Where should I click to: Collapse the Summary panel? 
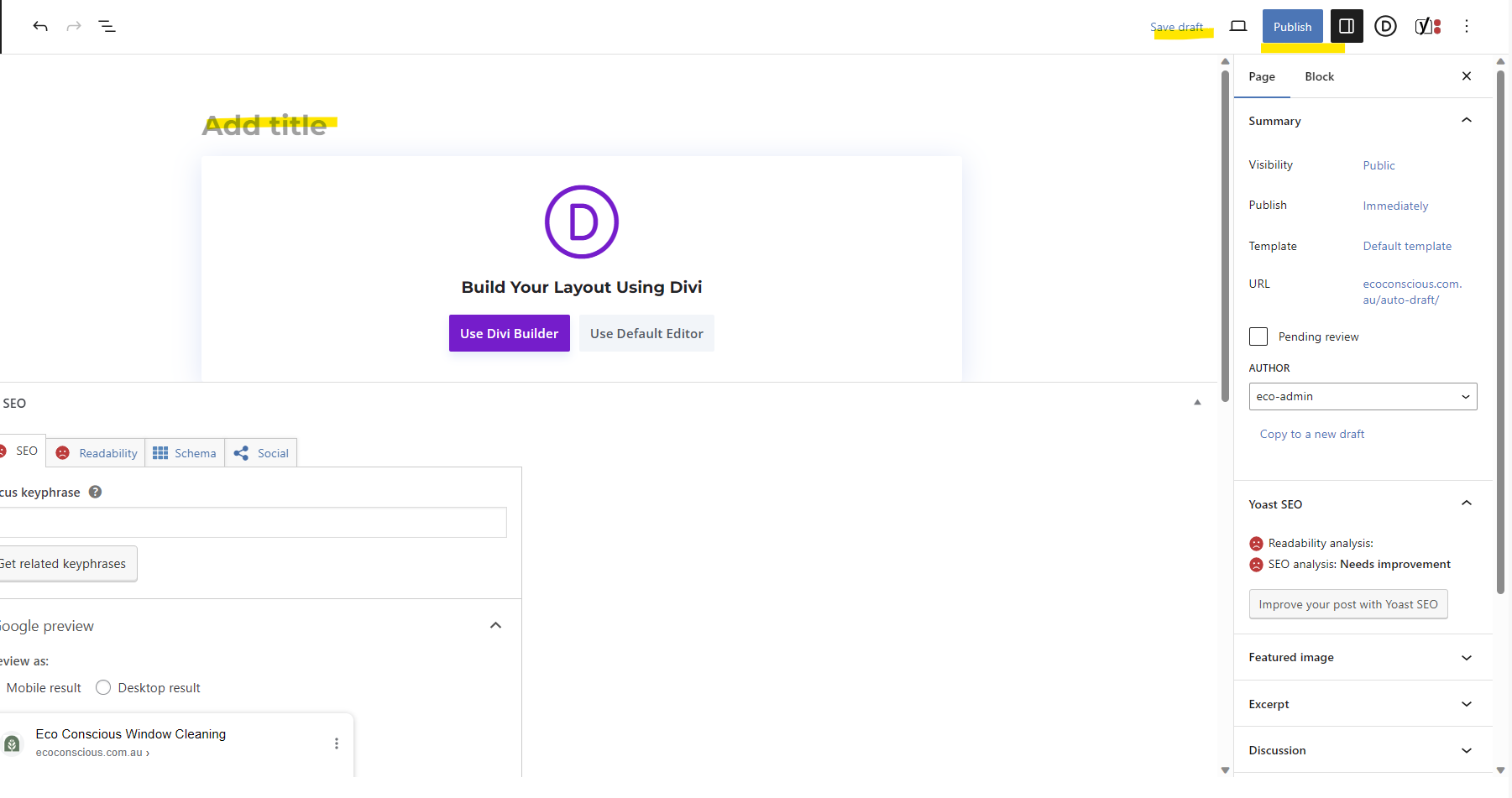pos(1467,120)
